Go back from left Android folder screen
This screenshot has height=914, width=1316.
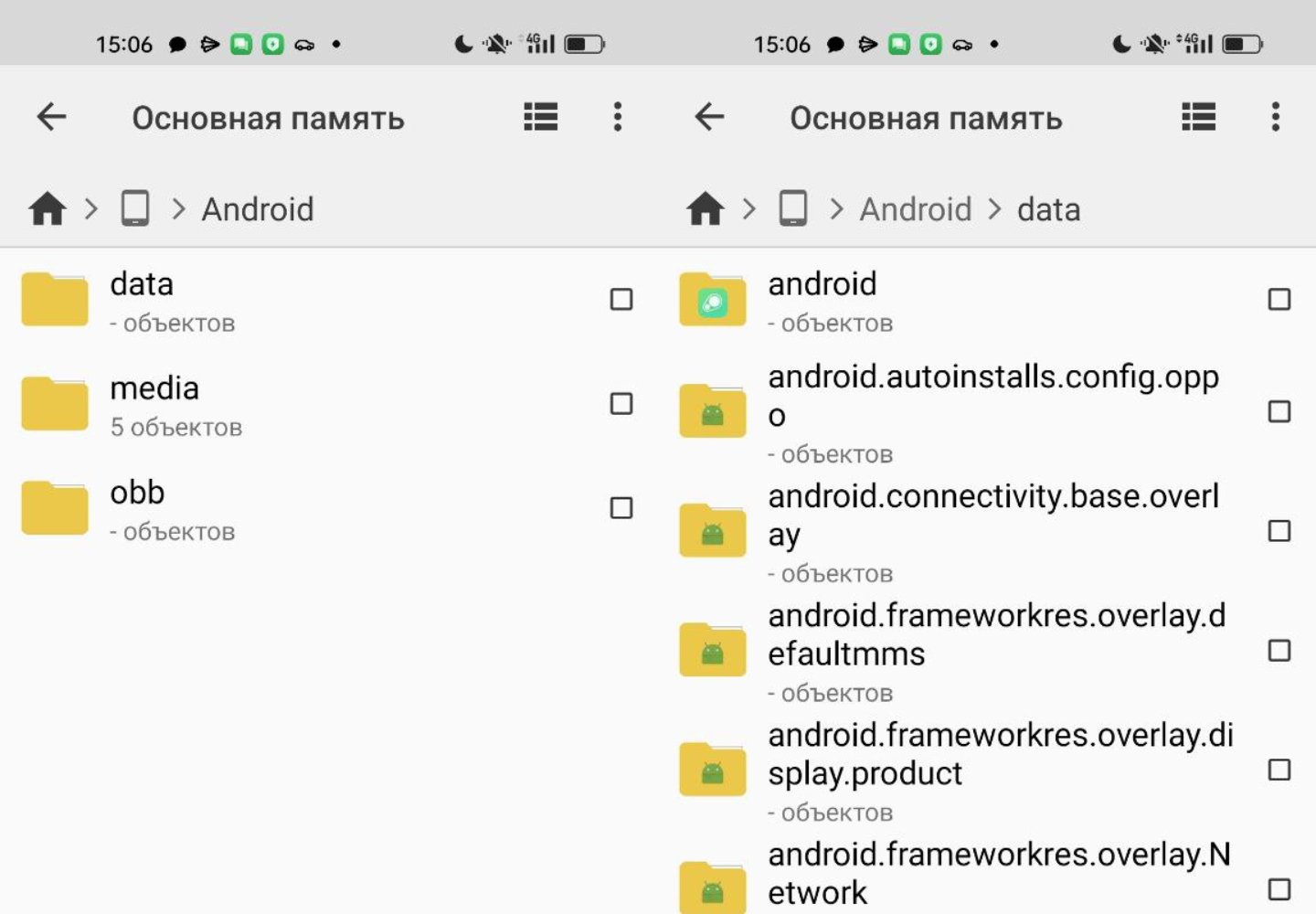tap(51, 117)
